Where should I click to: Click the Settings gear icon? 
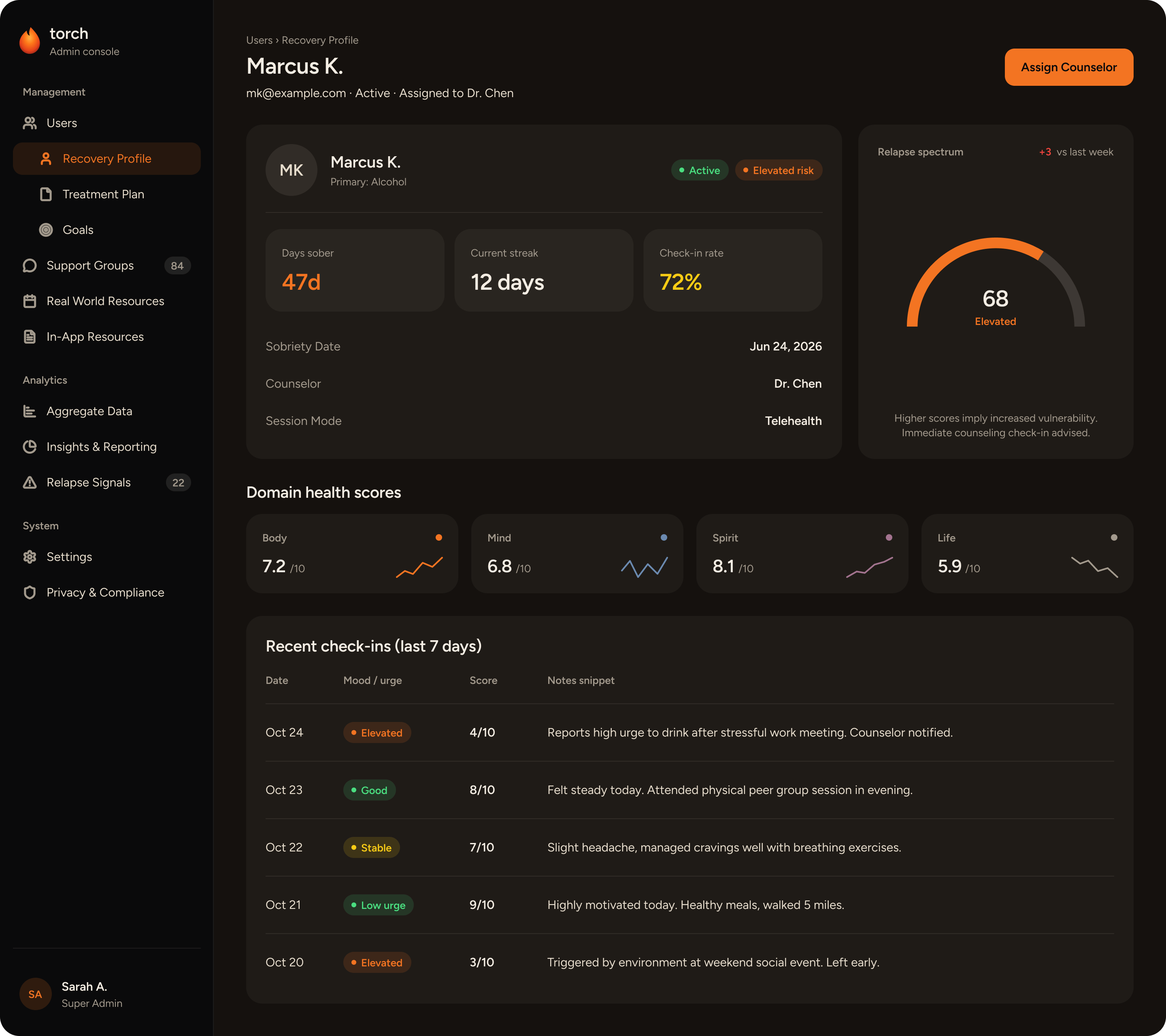pyautogui.click(x=30, y=557)
